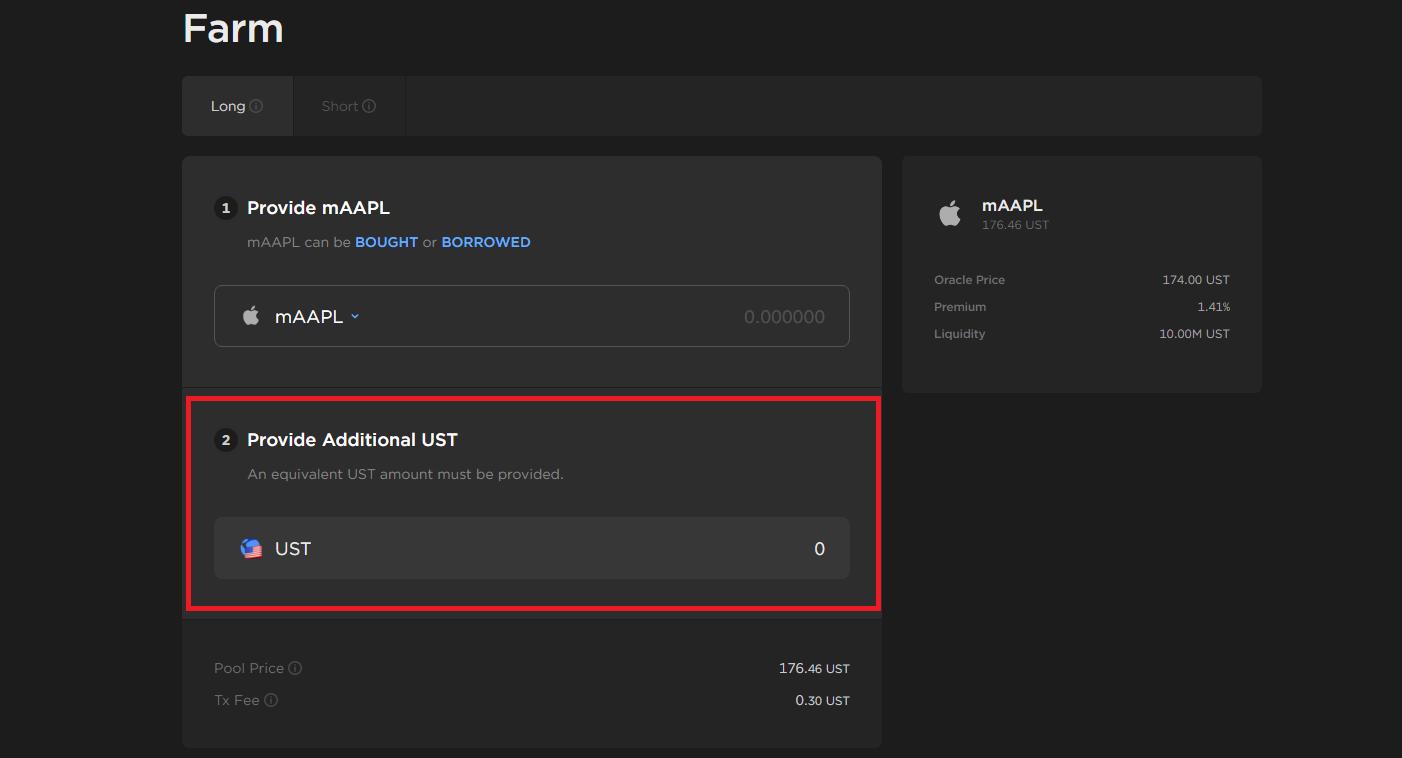
Task: Show the Pool Price info tooltip icon
Action: 295,668
